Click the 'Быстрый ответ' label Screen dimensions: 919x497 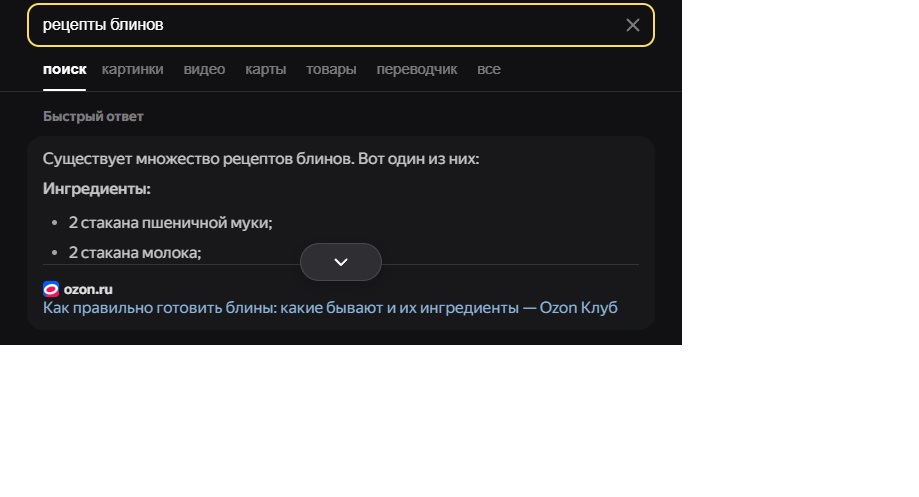click(x=93, y=116)
